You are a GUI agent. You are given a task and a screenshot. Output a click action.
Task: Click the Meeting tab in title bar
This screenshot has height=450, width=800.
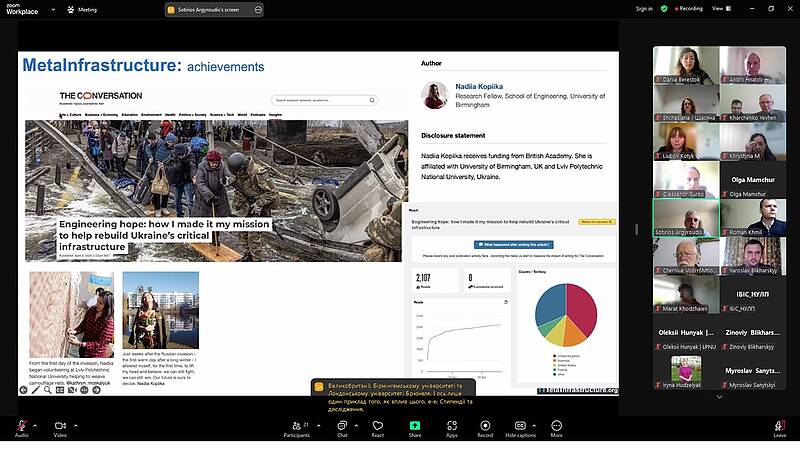(x=82, y=9)
